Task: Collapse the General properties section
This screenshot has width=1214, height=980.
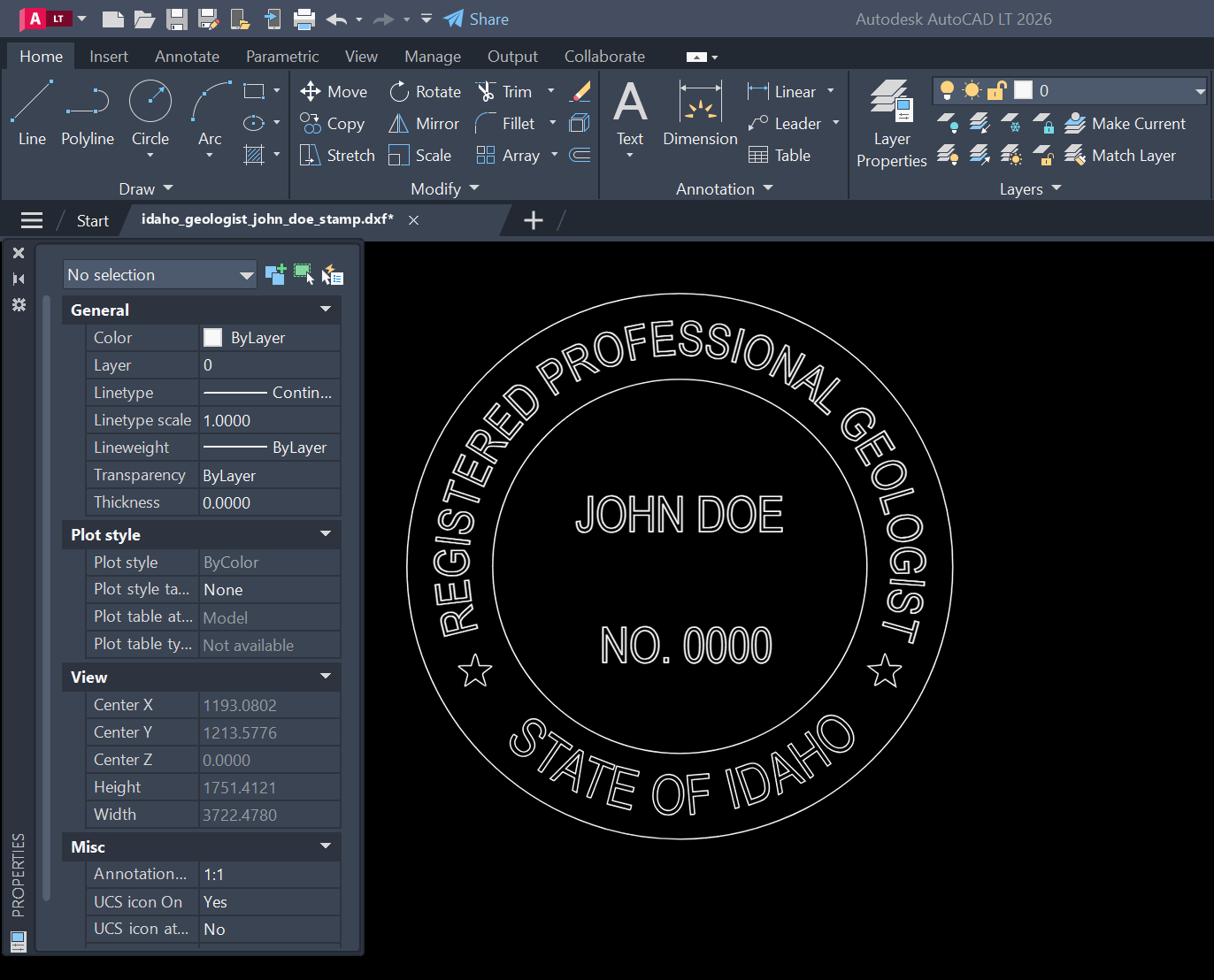Action: click(x=326, y=310)
